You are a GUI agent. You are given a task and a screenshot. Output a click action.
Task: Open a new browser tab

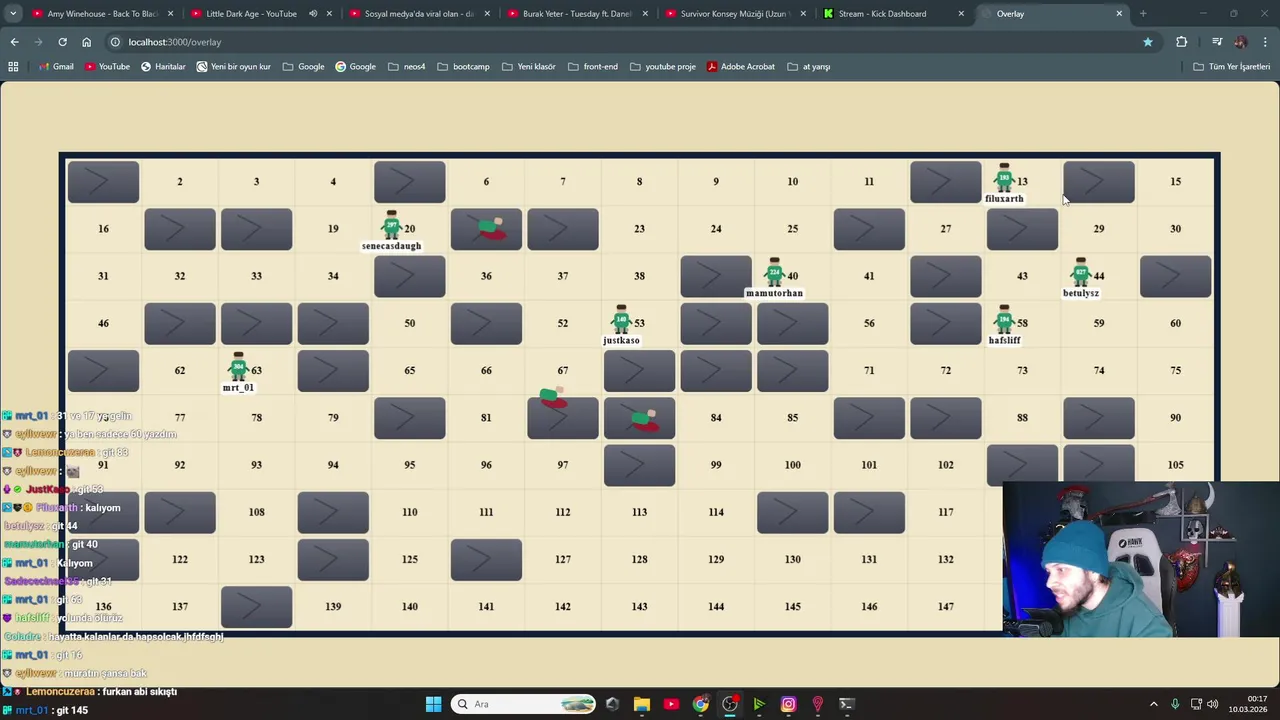click(1143, 14)
